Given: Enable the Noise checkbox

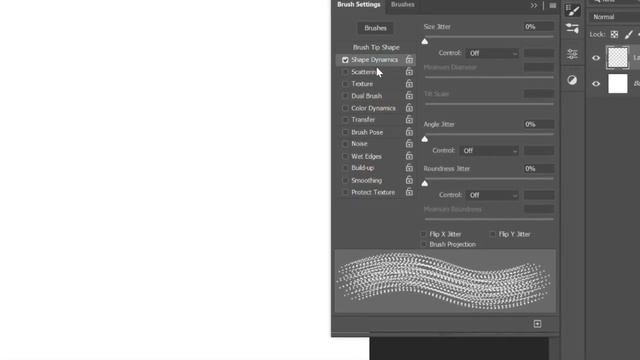Looking at the screenshot, I should pos(345,144).
